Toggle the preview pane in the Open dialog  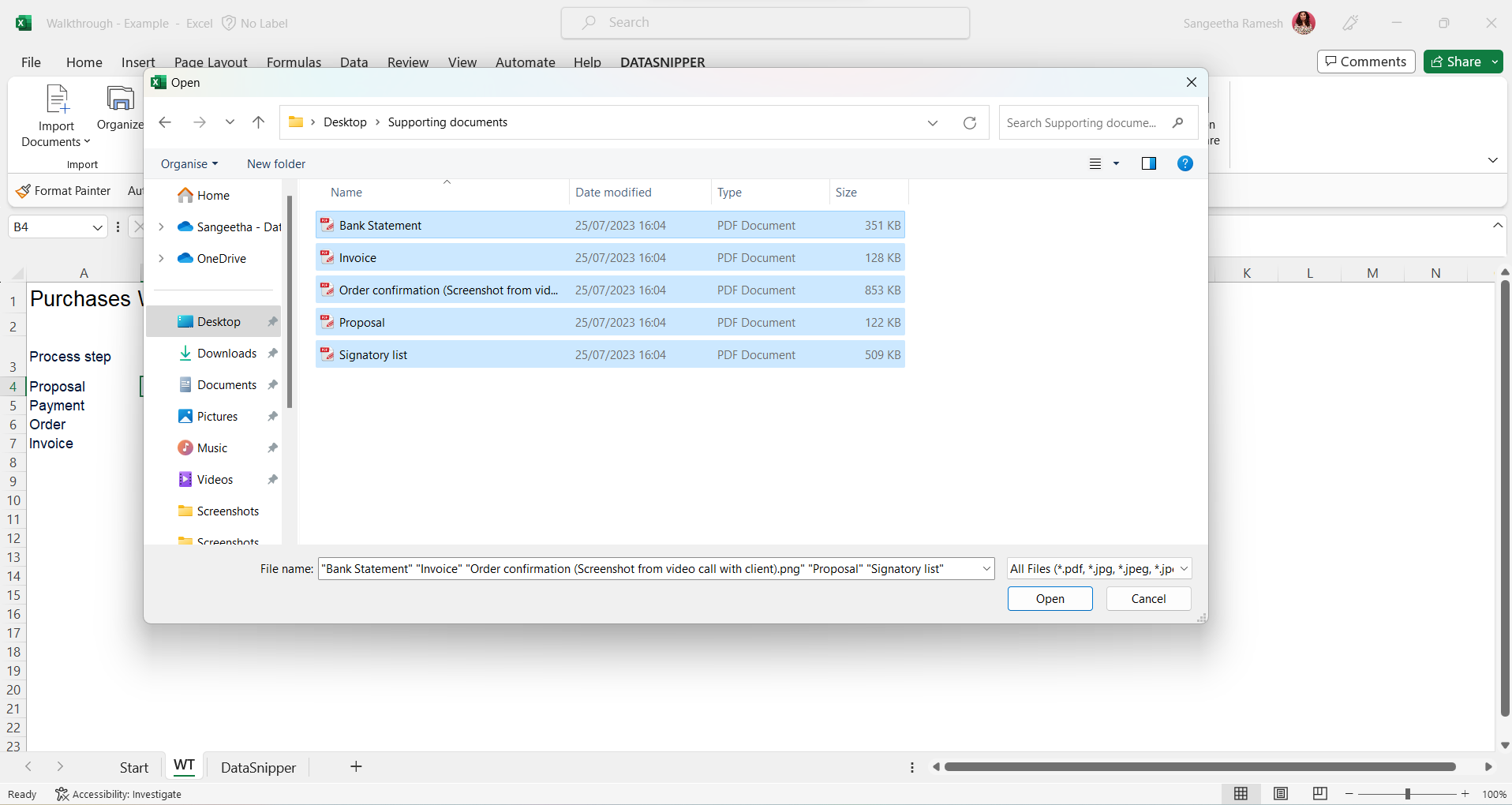(x=1149, y=163)
